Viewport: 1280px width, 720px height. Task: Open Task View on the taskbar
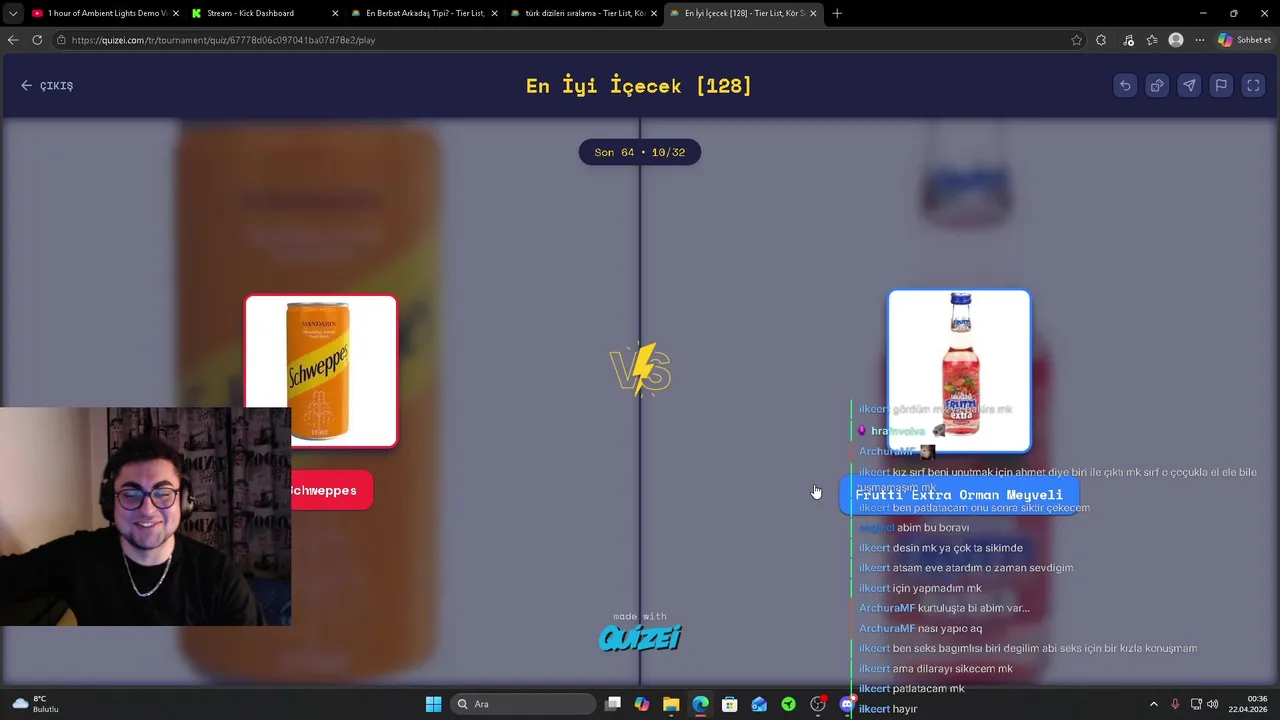point(613,704)
